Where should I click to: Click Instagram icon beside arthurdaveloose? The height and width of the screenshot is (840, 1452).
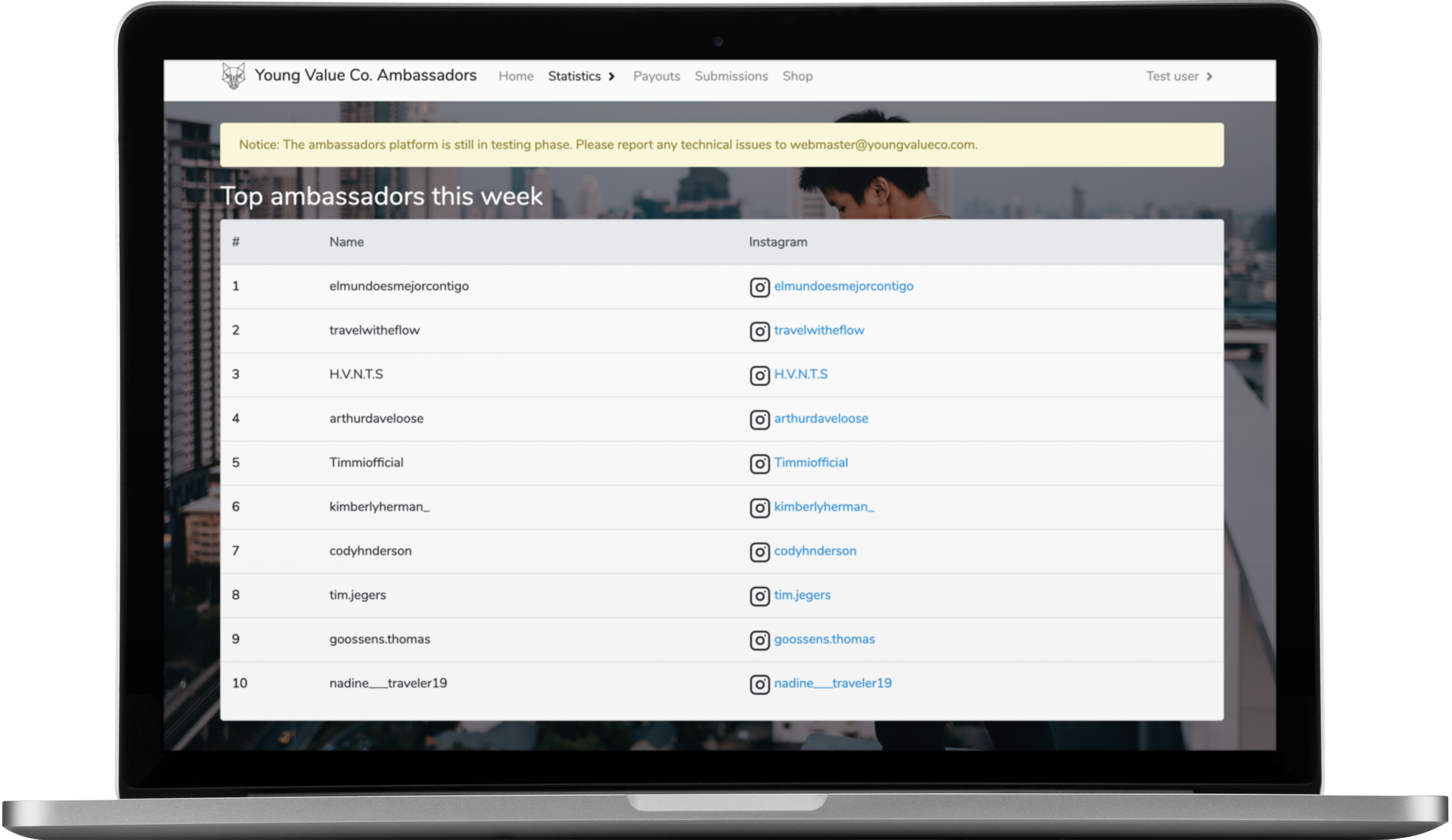(x=759, y=419)
